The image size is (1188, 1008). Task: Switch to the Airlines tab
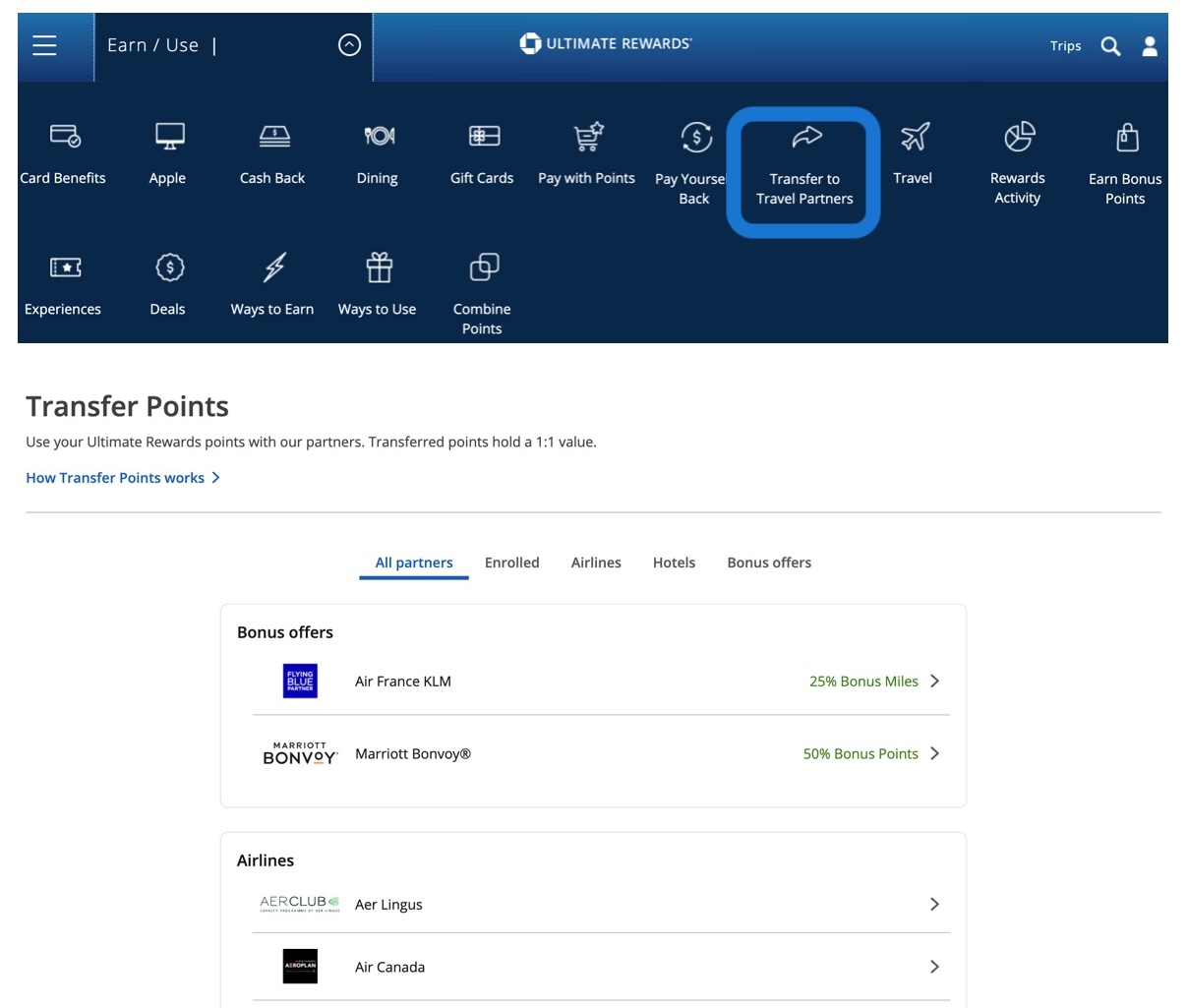[596, 563]
